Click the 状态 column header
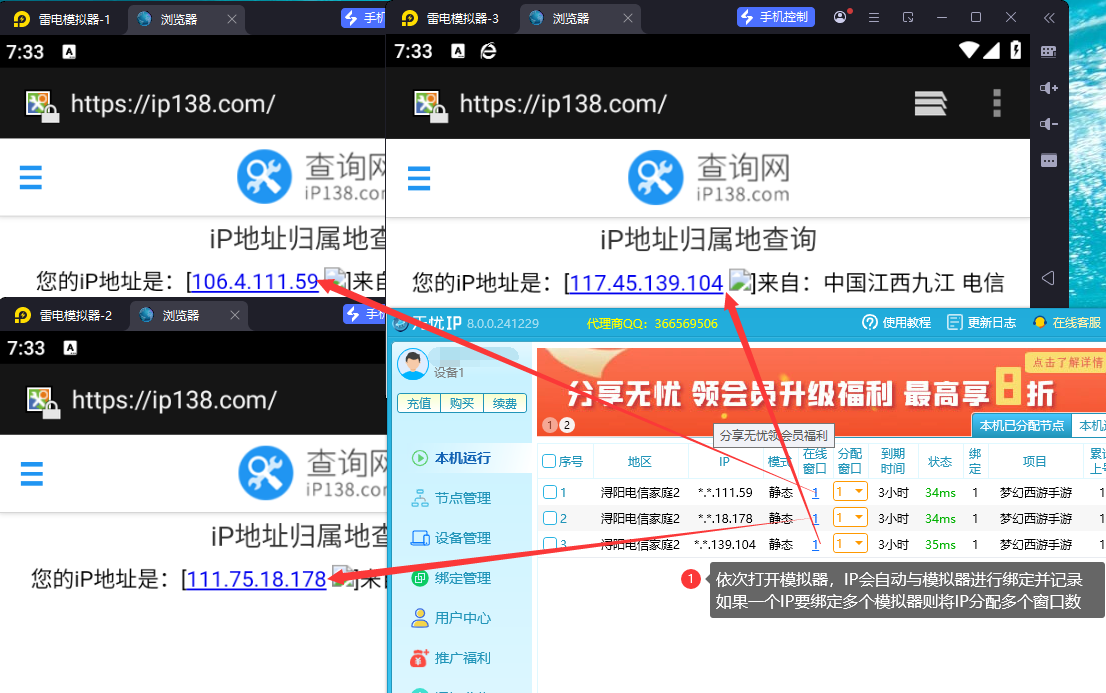This screenshot has width=1106, height=693. 940,462
